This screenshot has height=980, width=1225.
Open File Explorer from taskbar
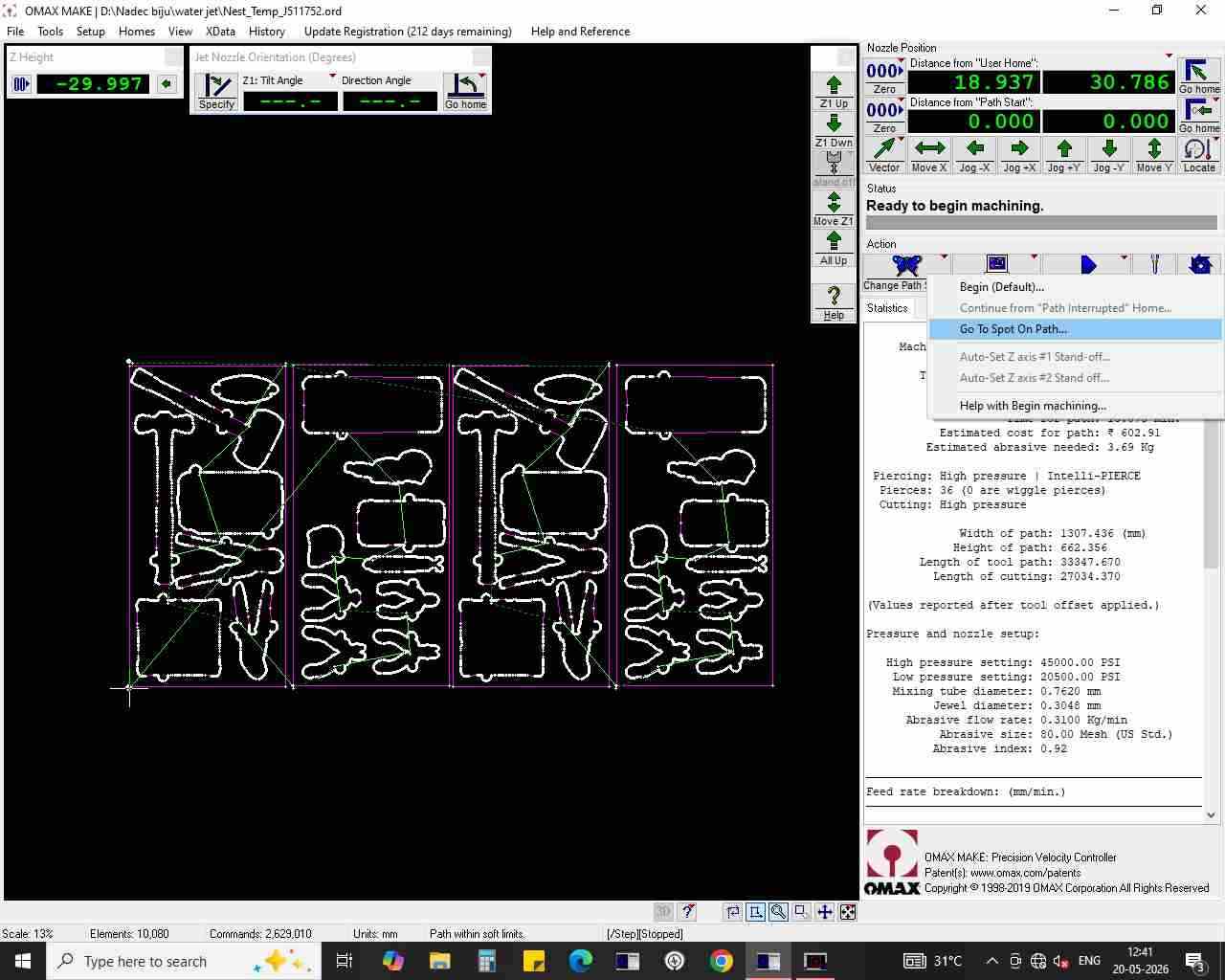coord(440,961)
